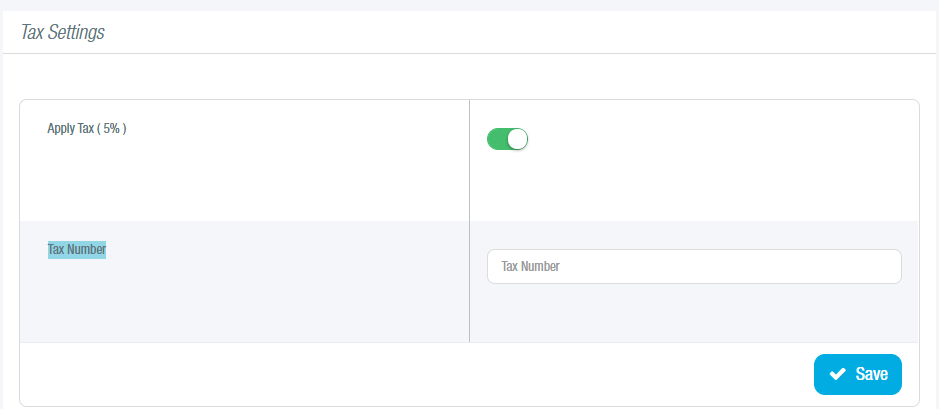Click the white knob of the Apply Tax switch

coord(517,140)
